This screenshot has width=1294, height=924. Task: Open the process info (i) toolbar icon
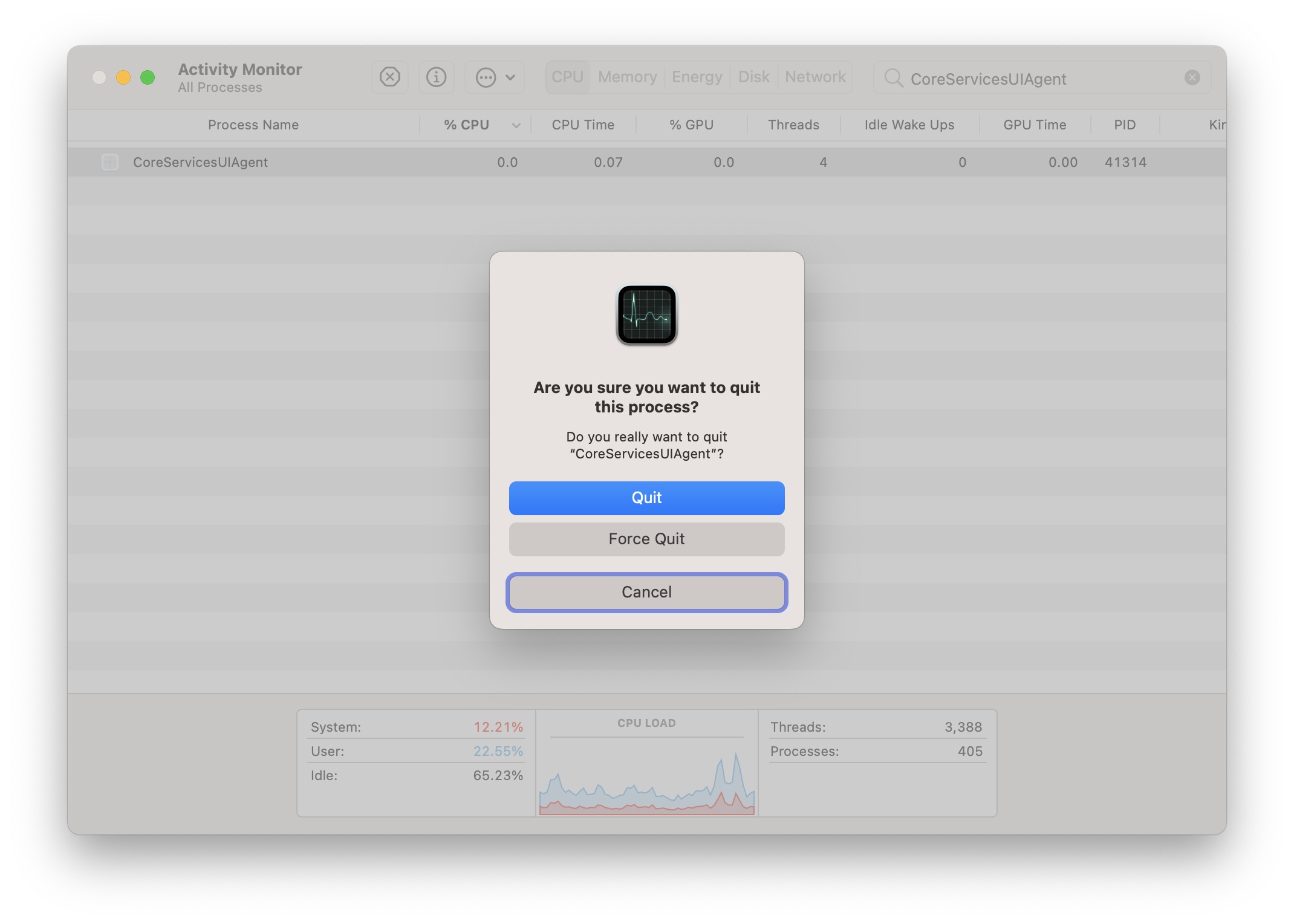(x=436, y=77)
